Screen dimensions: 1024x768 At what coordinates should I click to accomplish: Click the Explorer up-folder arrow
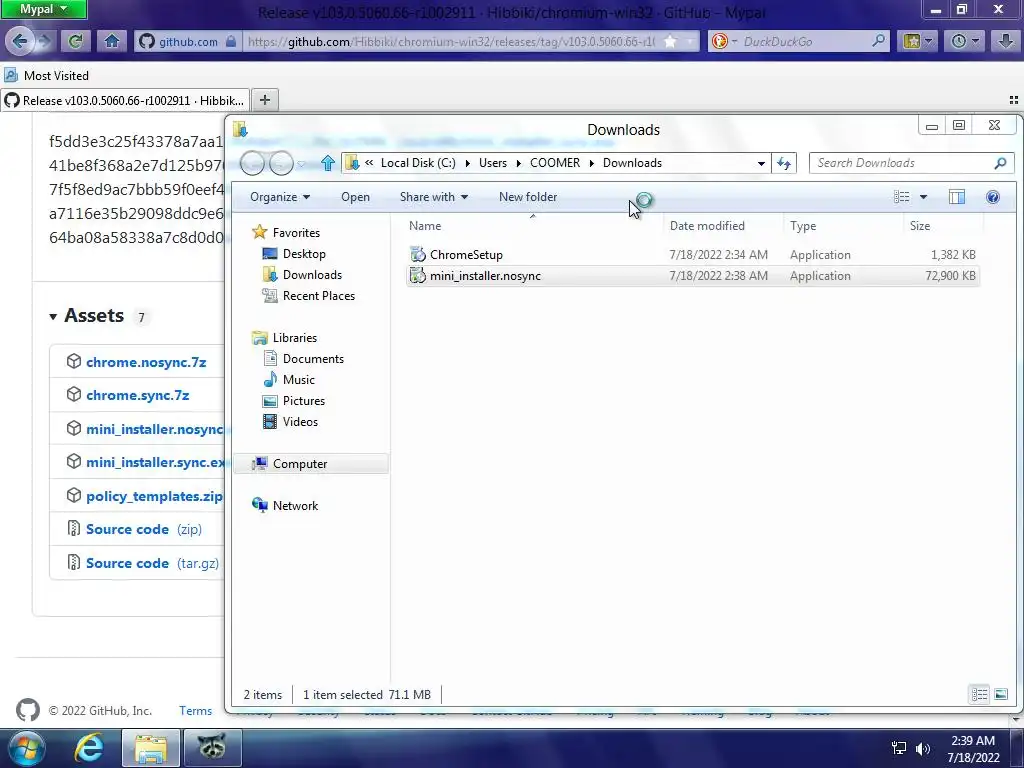(328, 163)
